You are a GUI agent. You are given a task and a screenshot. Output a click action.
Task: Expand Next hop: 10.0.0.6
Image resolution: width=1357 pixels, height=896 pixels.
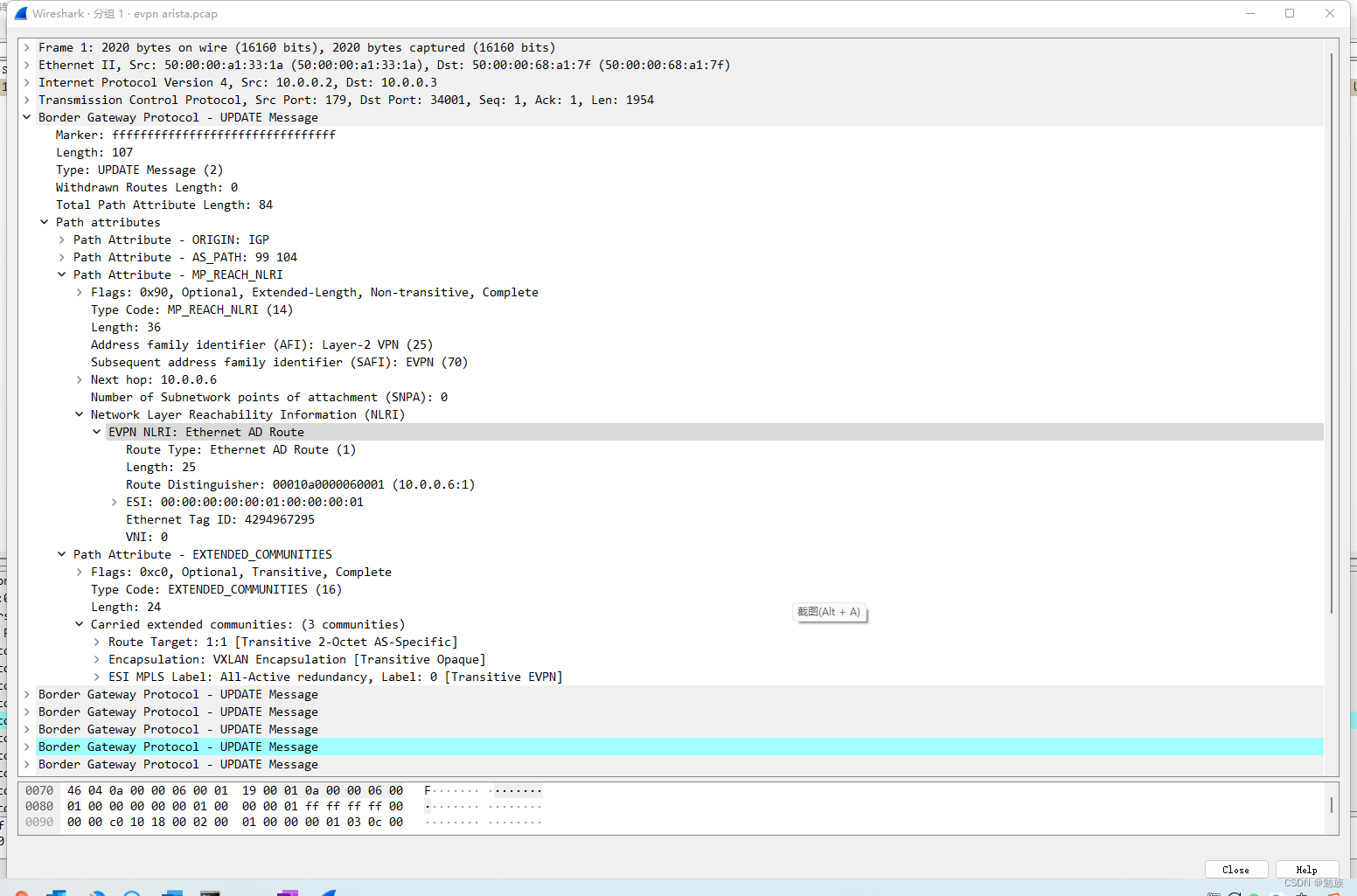tap(80, 379)
